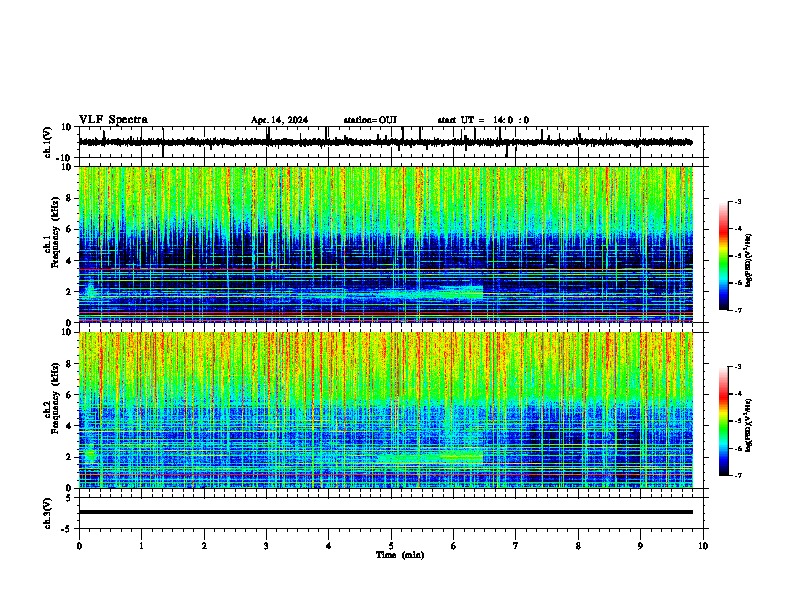Image resolution: width=792 pixels, height=612 pixels.
Task: Click the "VLF Spectra" plot title
Action: (113, 120)
